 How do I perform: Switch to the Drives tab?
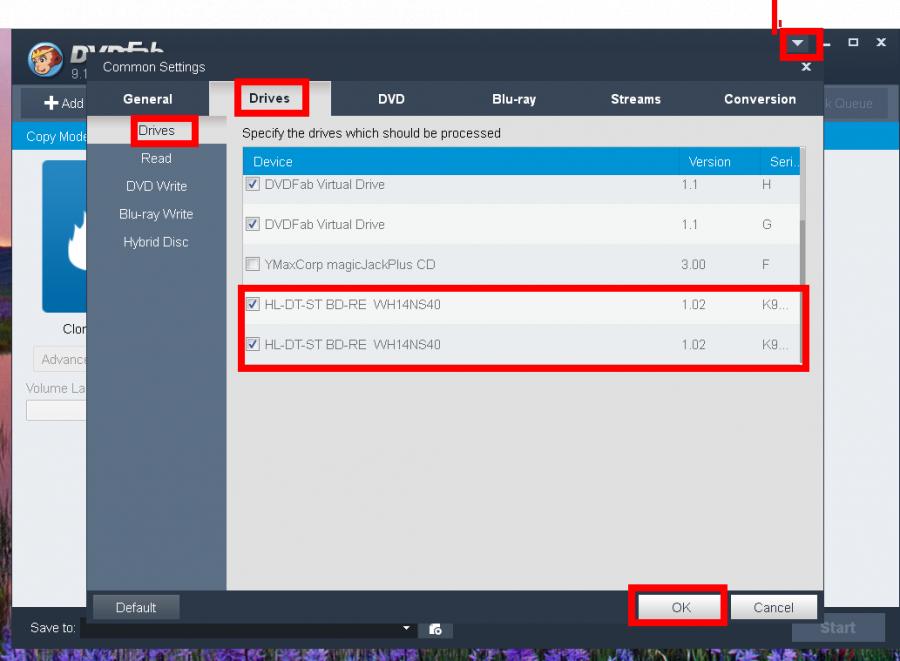point(269,99)
